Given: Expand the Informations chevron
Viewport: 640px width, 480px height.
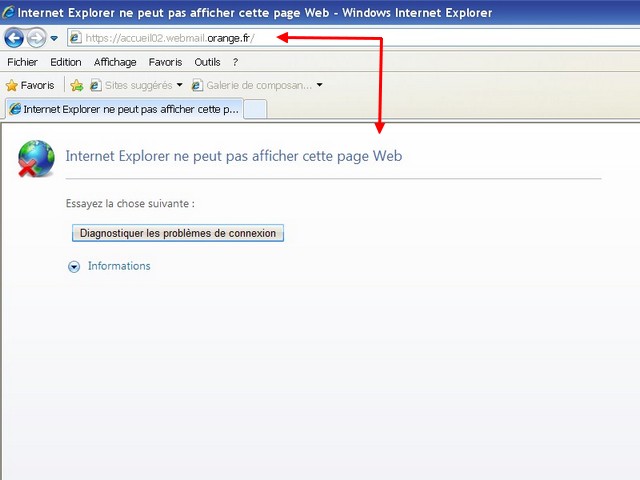Looking at the screenshot, I should click(x=74, y=267).
